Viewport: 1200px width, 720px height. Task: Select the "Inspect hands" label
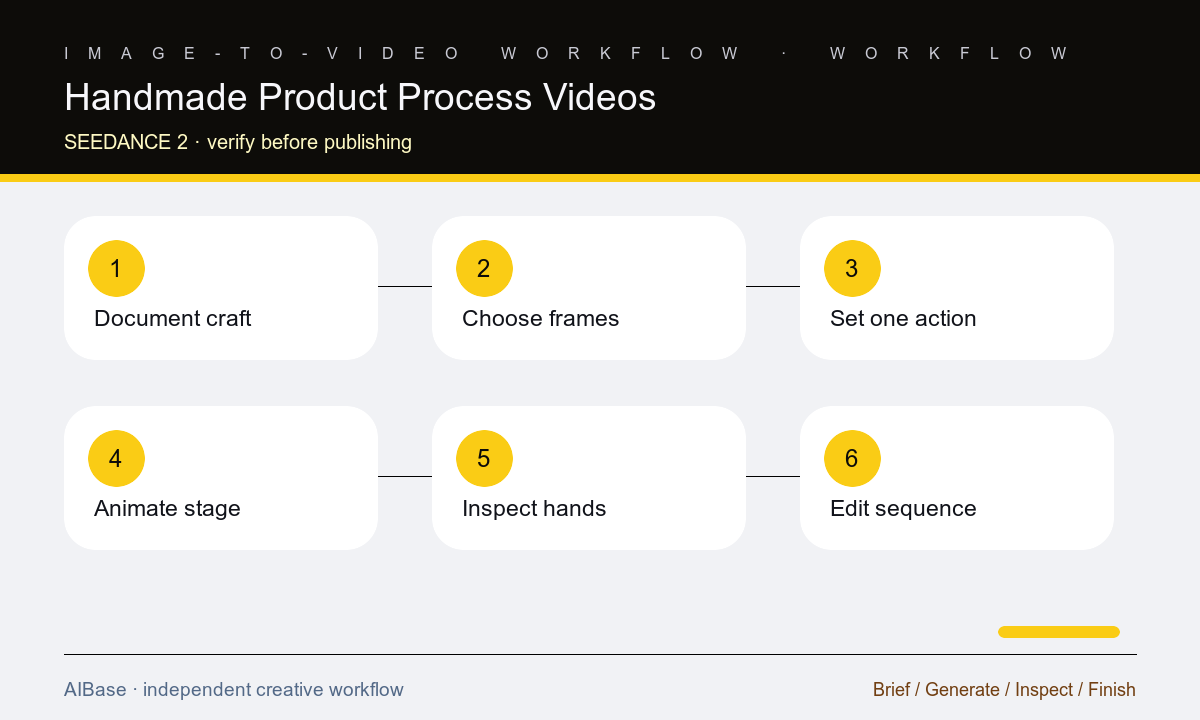click(x=534, y=508)
